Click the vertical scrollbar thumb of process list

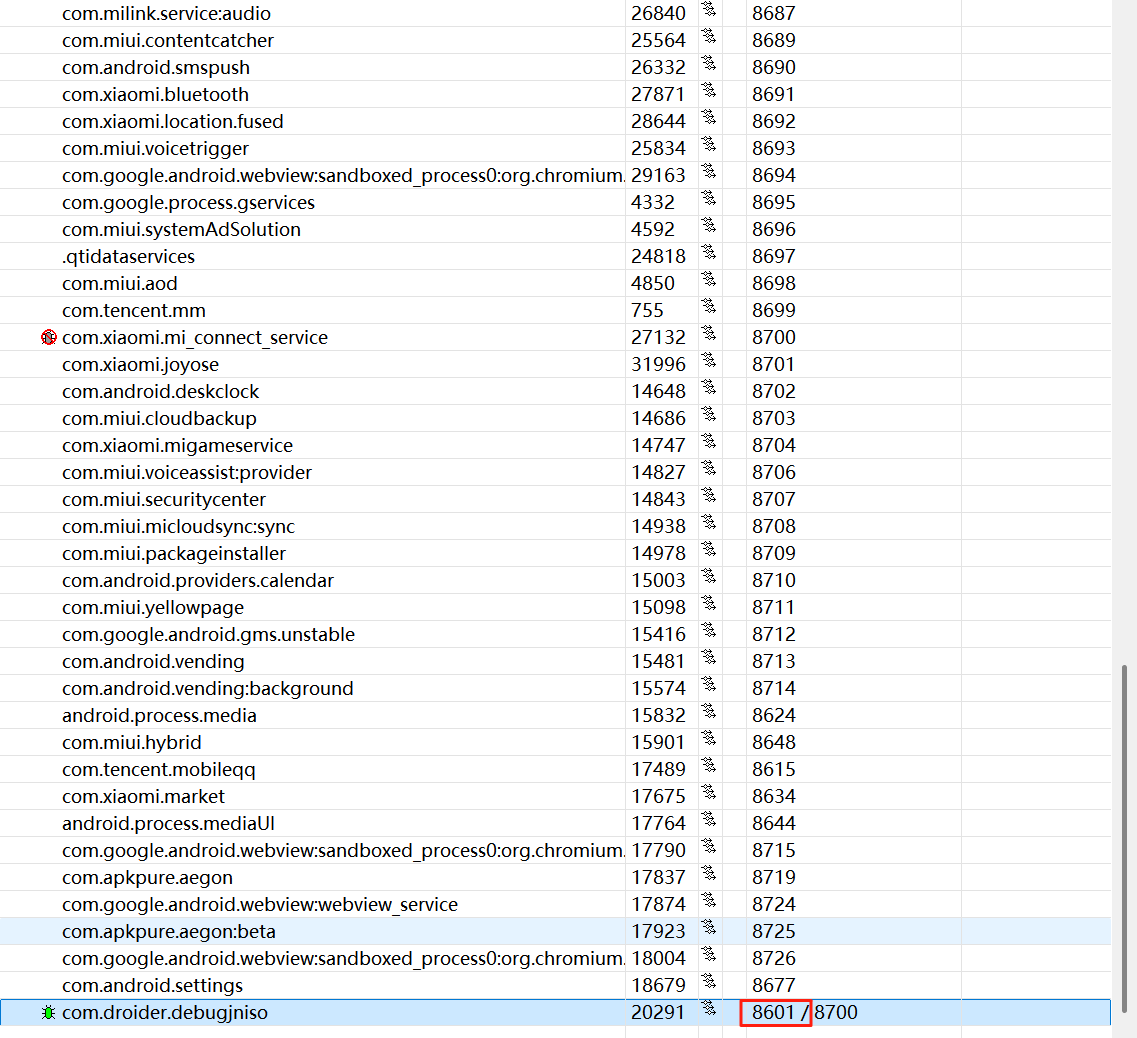coord(1124,839)
